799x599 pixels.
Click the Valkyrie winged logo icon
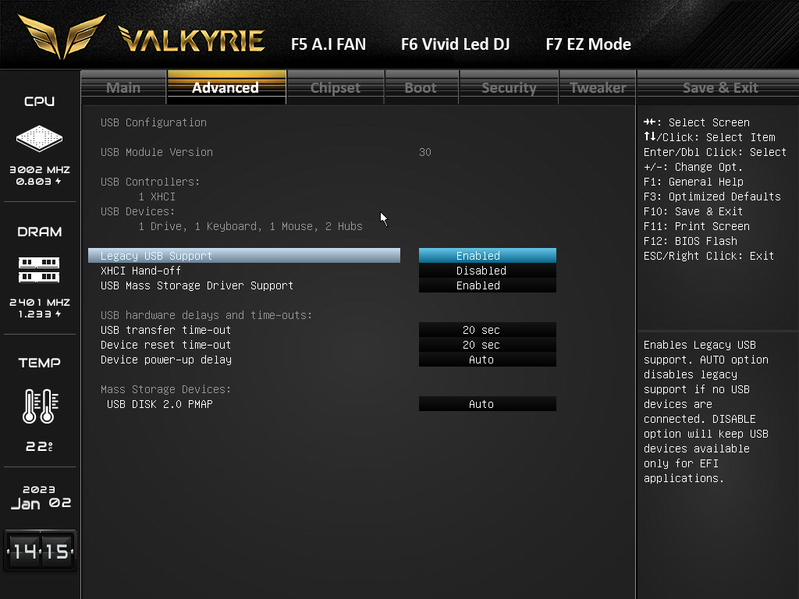pos(62,36)
